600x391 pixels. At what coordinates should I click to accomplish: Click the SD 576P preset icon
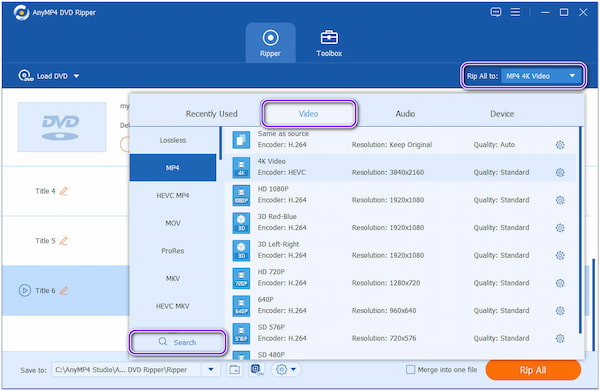[241, 333]
